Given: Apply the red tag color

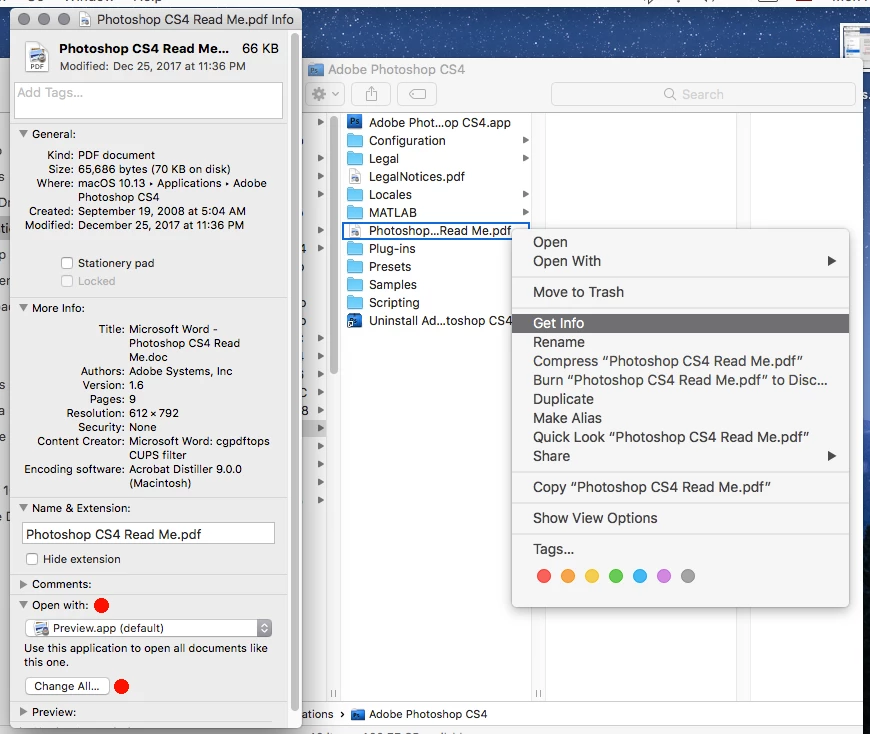Looking at the screenshot, I should coord(544,576).
